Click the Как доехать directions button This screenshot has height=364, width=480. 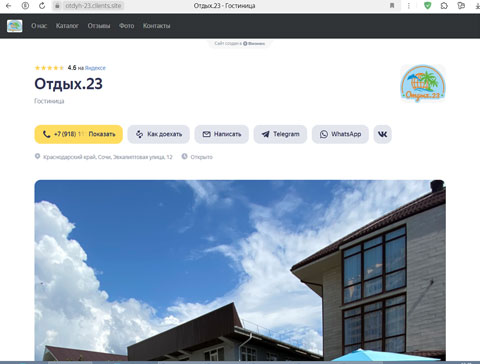coord(159,134)
